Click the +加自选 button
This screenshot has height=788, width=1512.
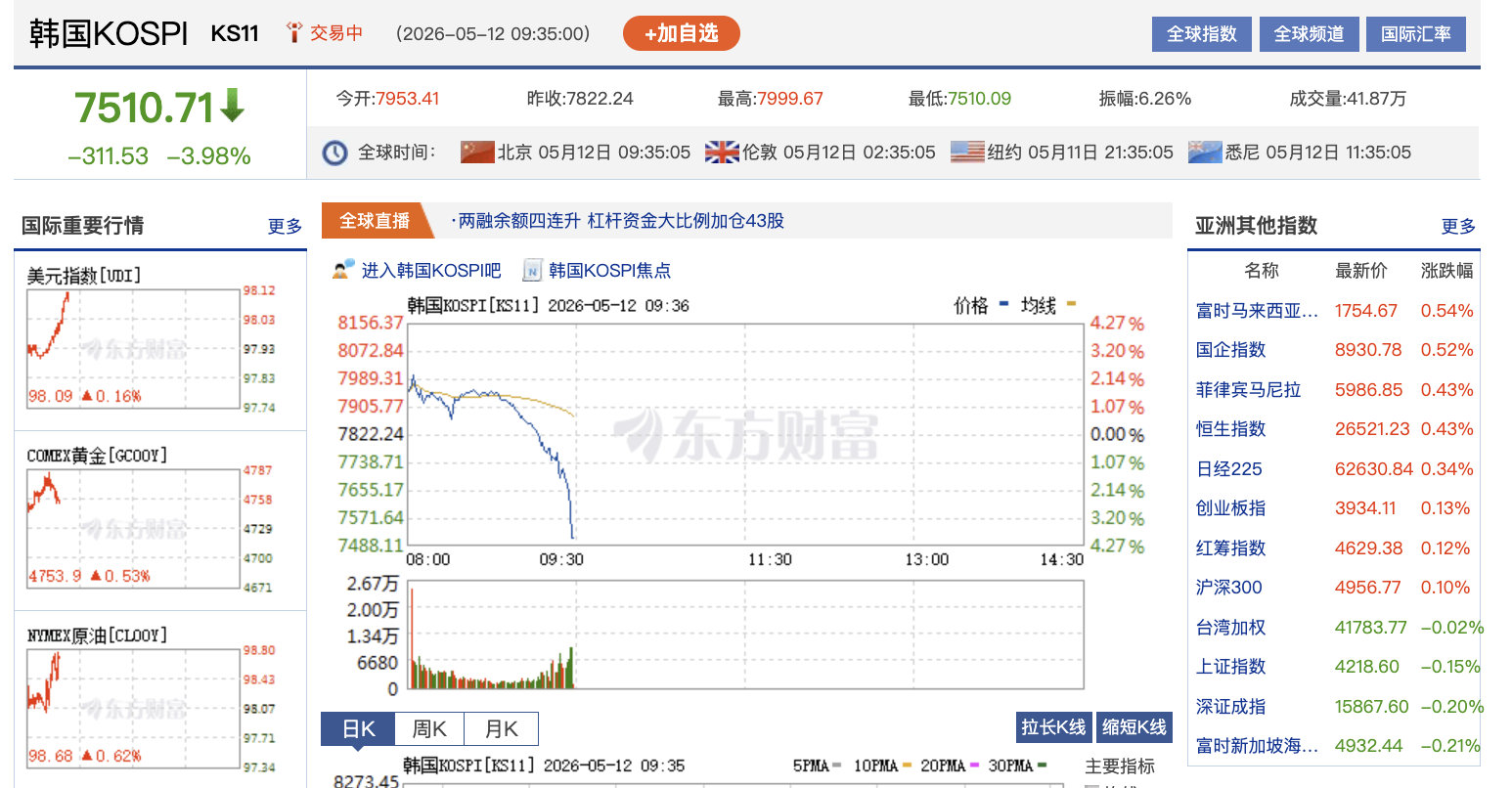(x=681, y=33)
